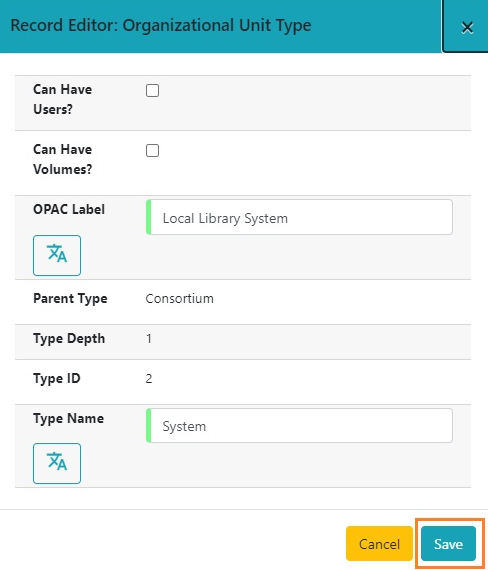Click the OPAC Label field label
The height and width of the screenshot is (570, 488).
(x=69, y=209)
